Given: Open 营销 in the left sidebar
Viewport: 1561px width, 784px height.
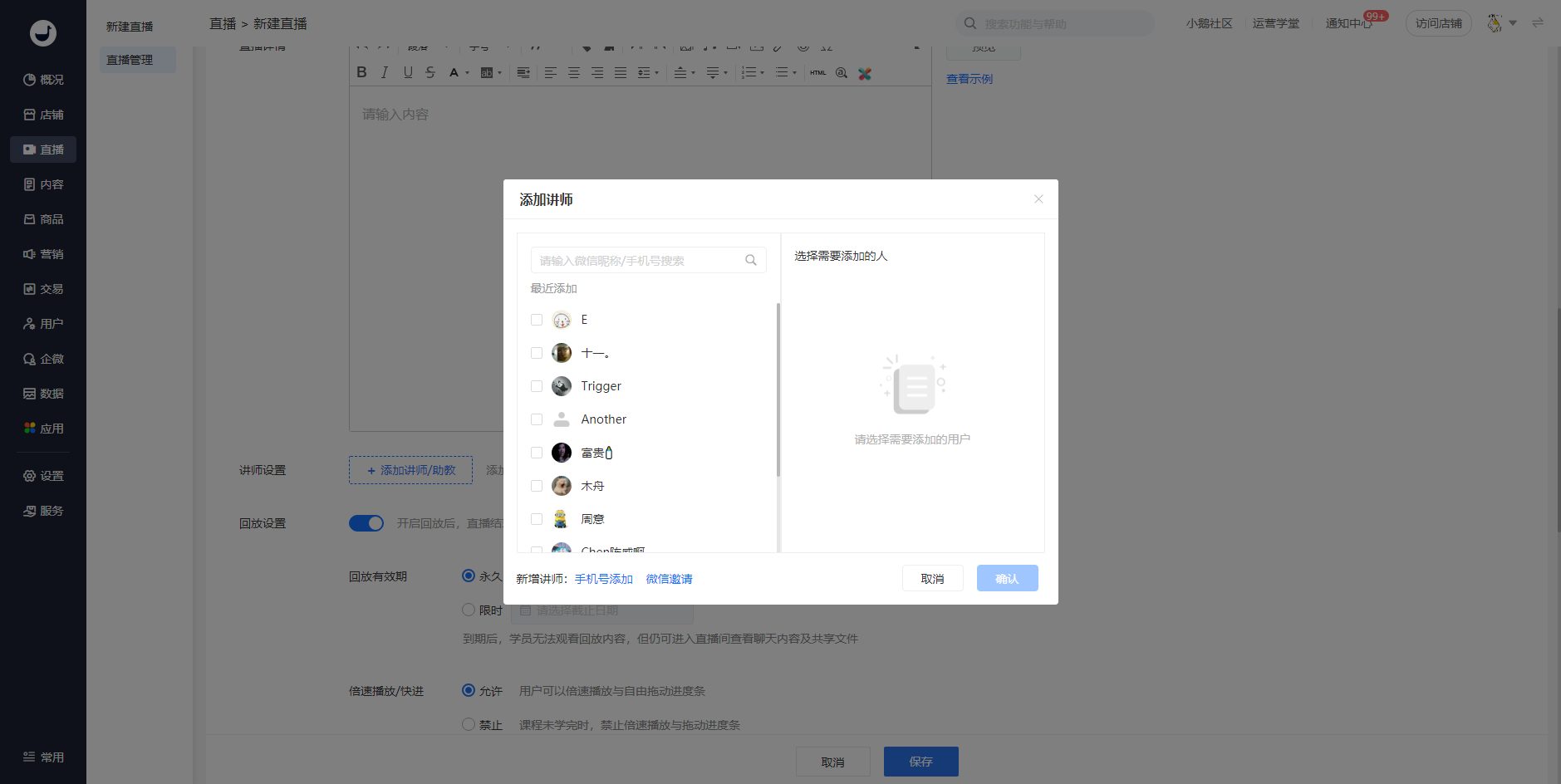Looking at the screenshot, I should pos(43,254).
